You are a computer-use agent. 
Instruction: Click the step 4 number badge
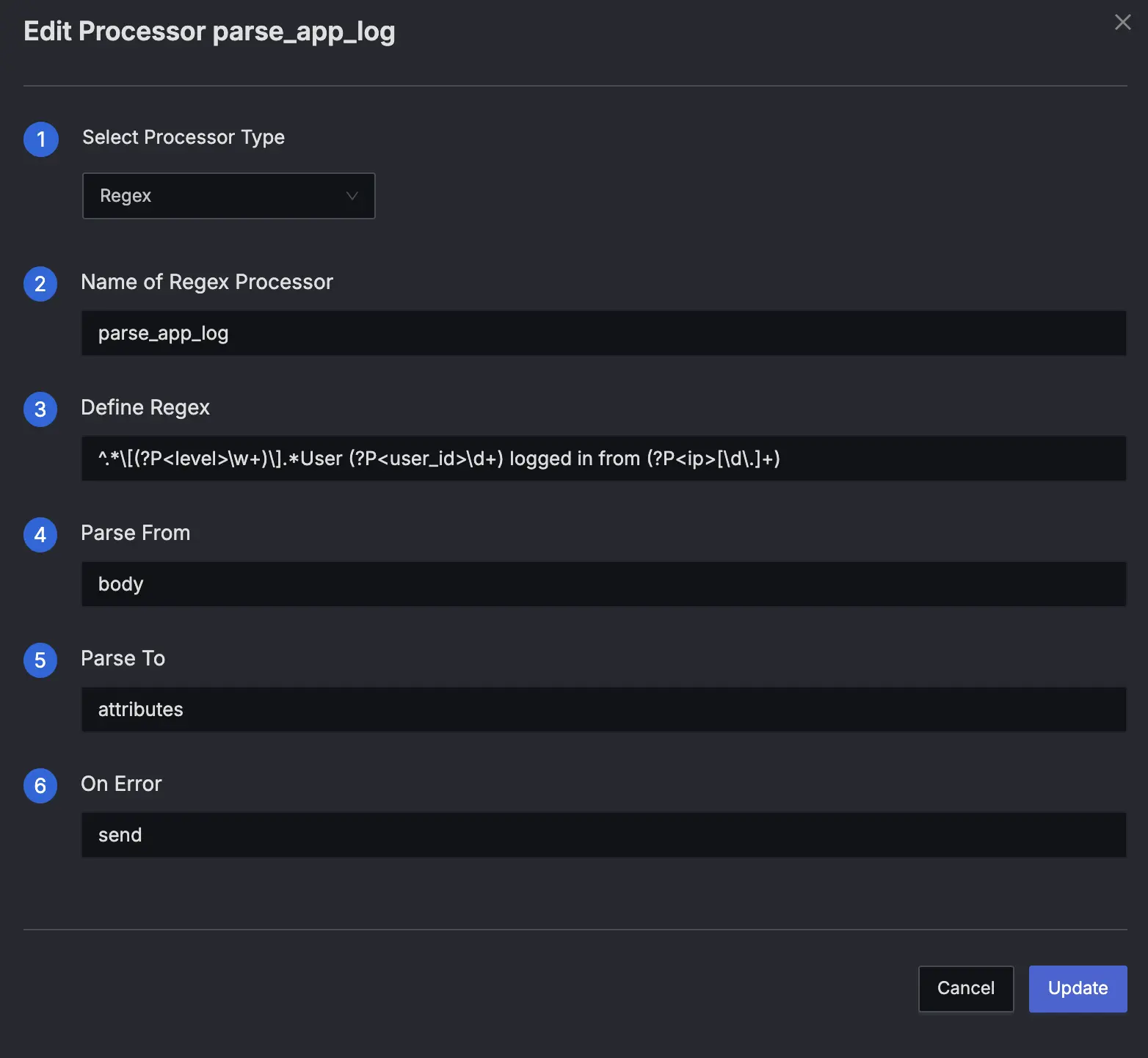pos(40,535)
